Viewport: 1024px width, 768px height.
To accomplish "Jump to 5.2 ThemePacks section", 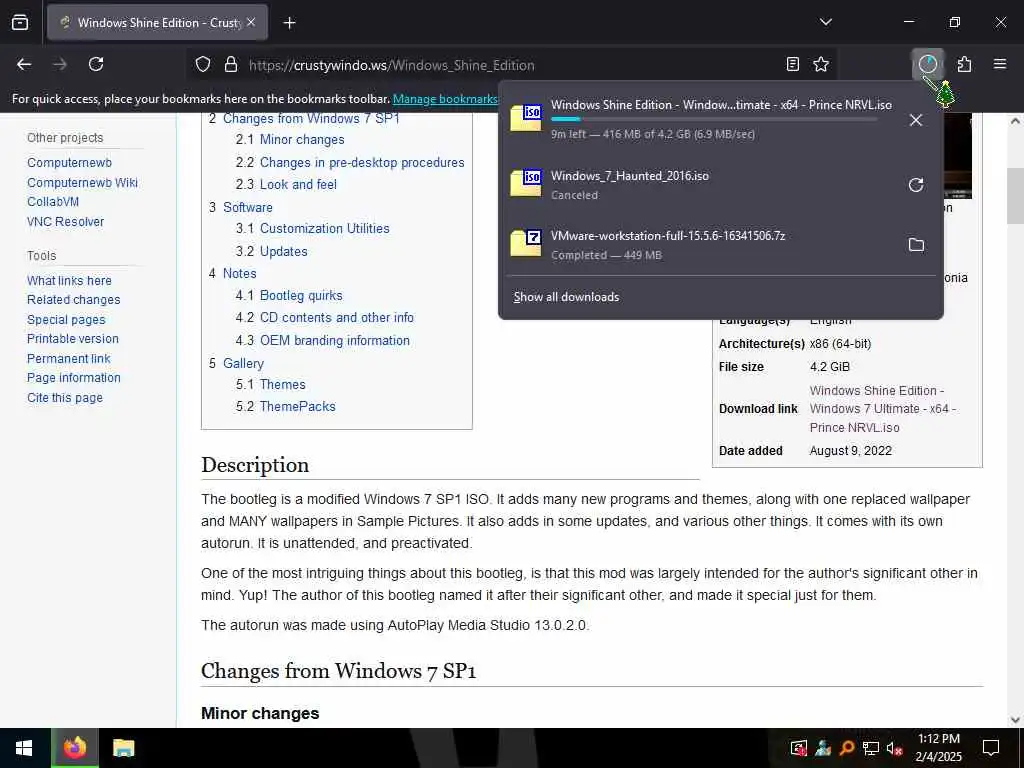I will 286,407.
